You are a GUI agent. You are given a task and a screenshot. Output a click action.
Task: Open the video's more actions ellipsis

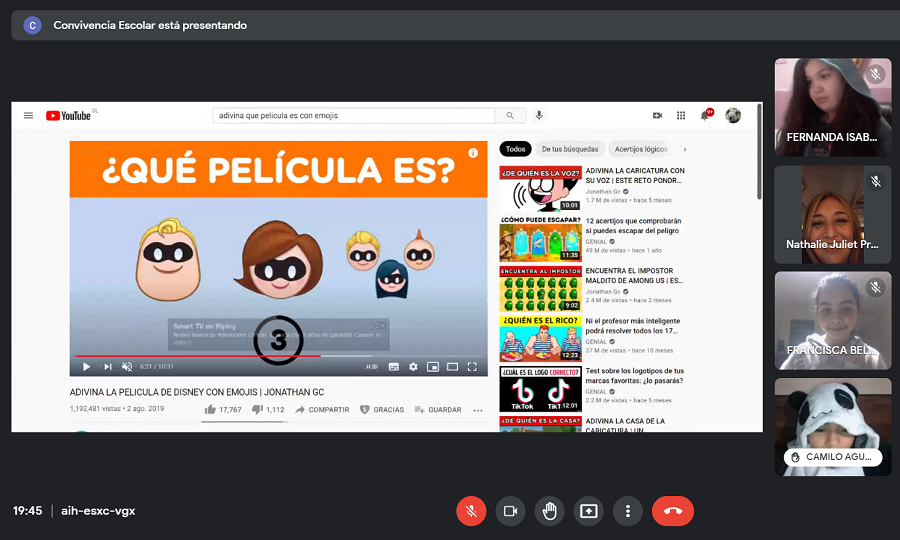coord(478,410)
